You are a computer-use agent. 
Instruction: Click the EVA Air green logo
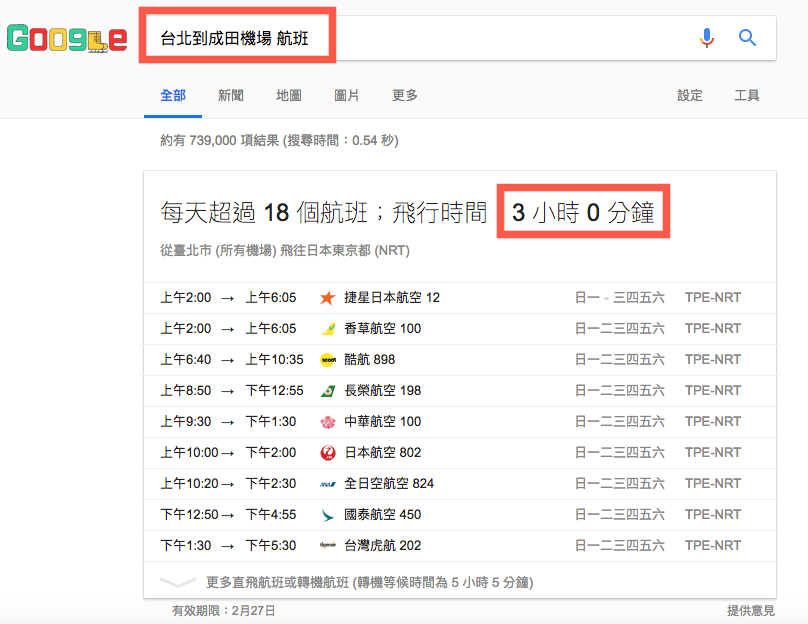click(328, 391)
